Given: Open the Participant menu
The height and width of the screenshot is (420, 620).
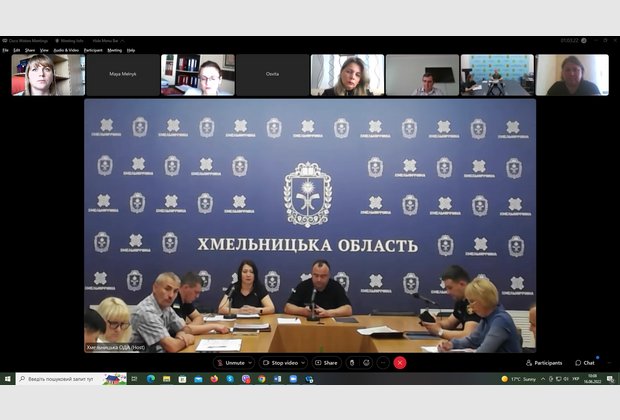Looking at the screenshot, I should [93, 49].
